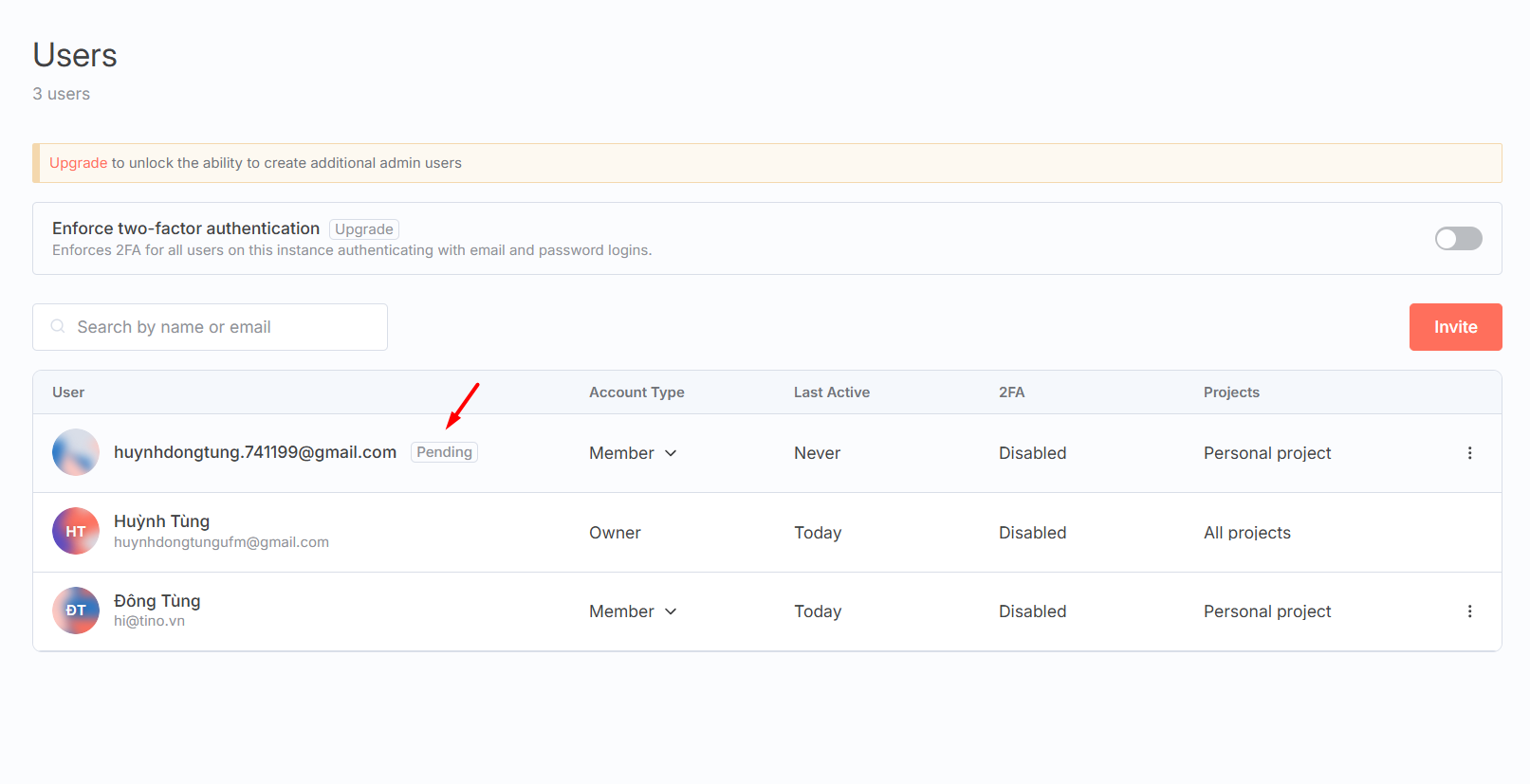
Task: Click the Last Active column header
Action: click(x=832, y=392)
